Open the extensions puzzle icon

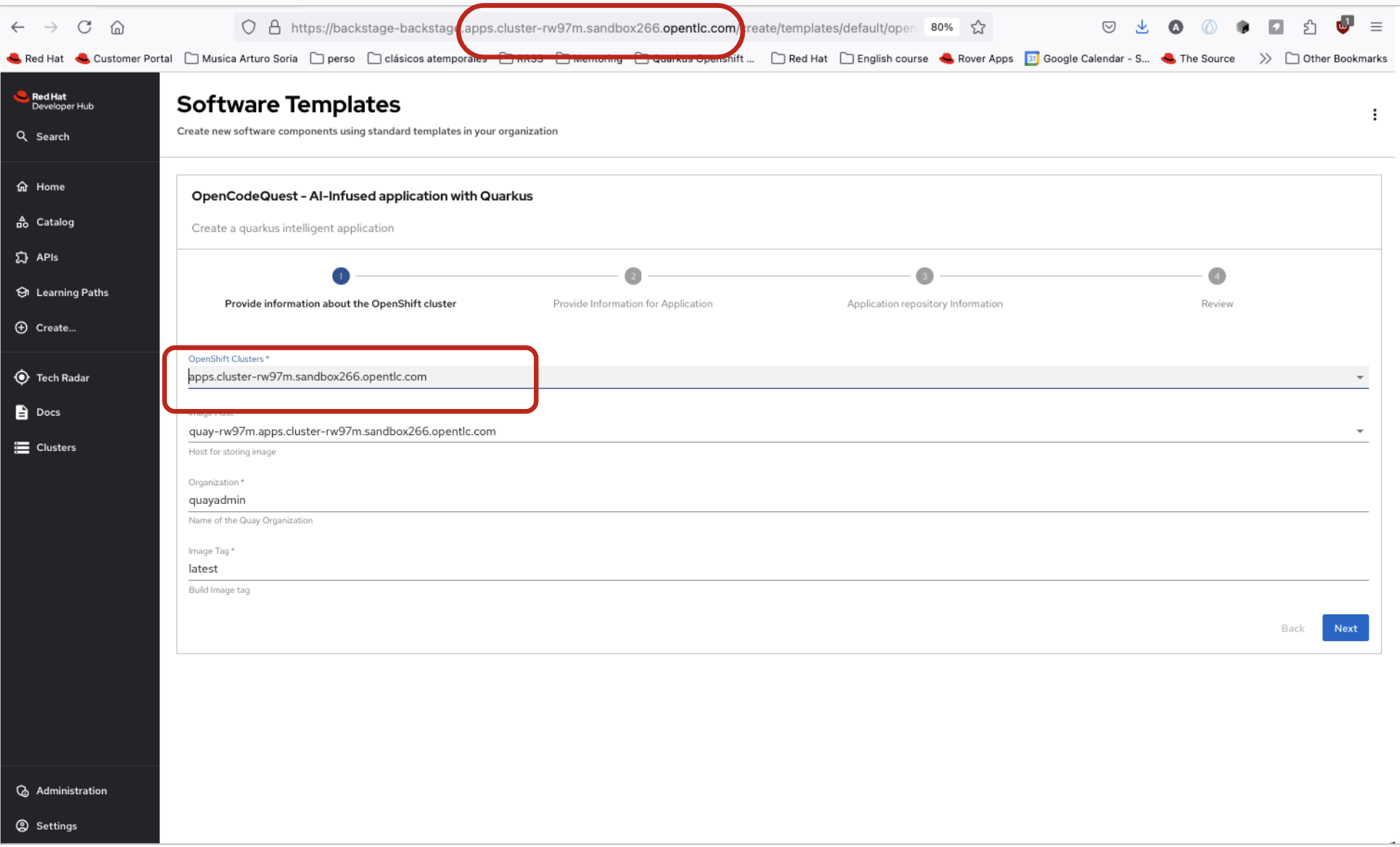point(1309,28)
